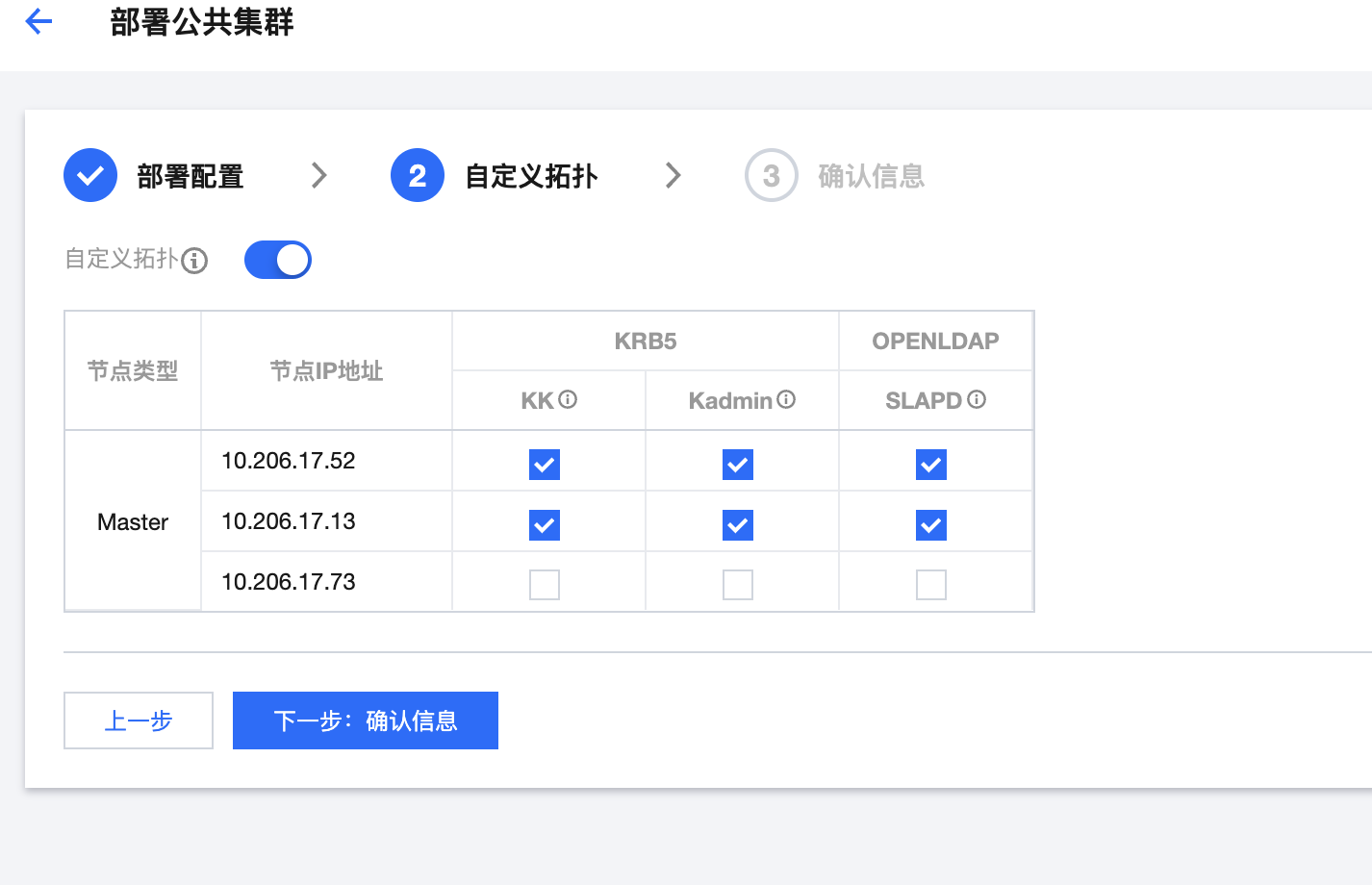The height and width of the screenshot is (885, 1372).
Task: Uncheck Kadmin for node 10.206.17.13
Action: pos(738,525)
